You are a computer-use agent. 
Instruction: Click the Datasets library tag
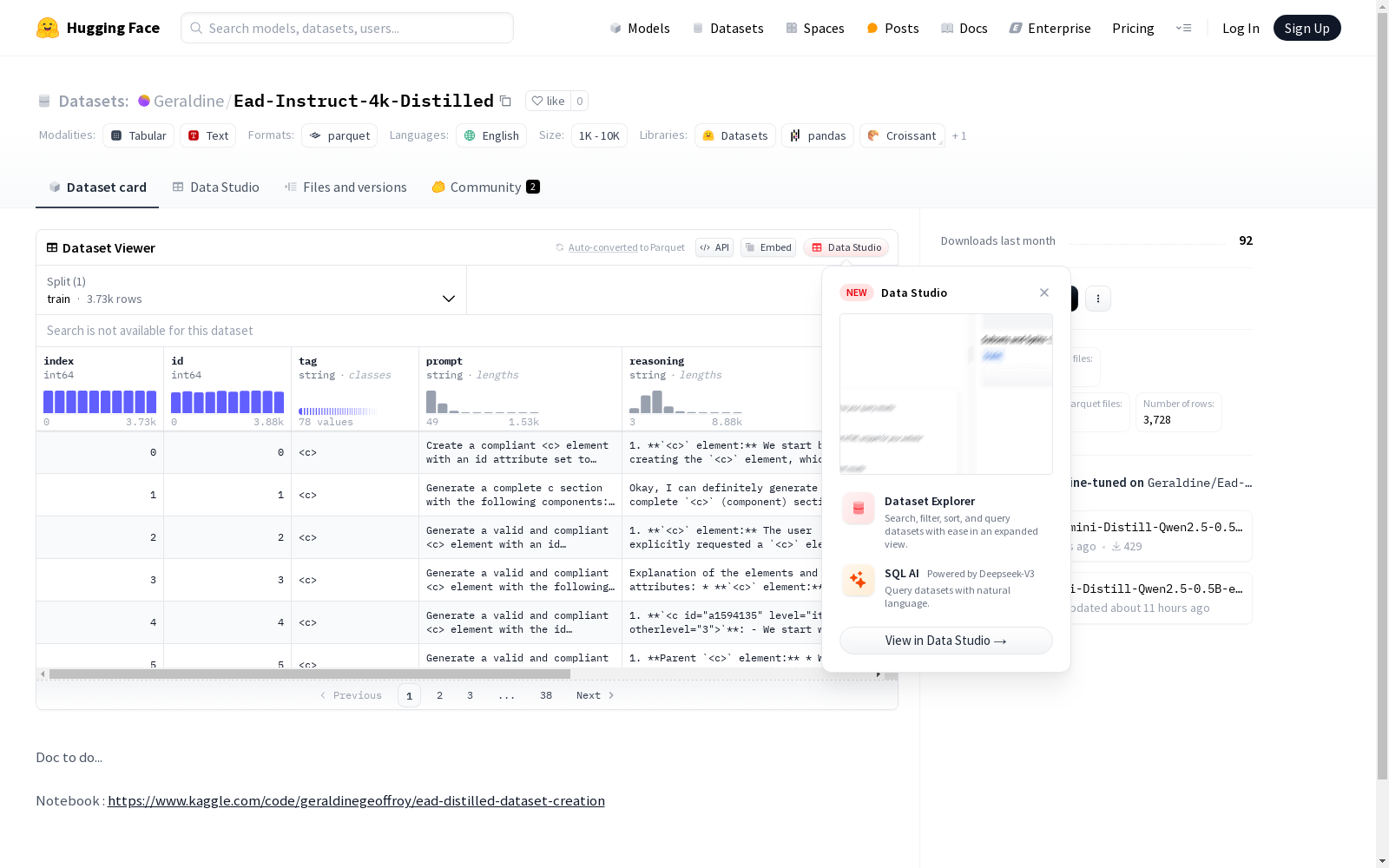click(x=735, y=135)
